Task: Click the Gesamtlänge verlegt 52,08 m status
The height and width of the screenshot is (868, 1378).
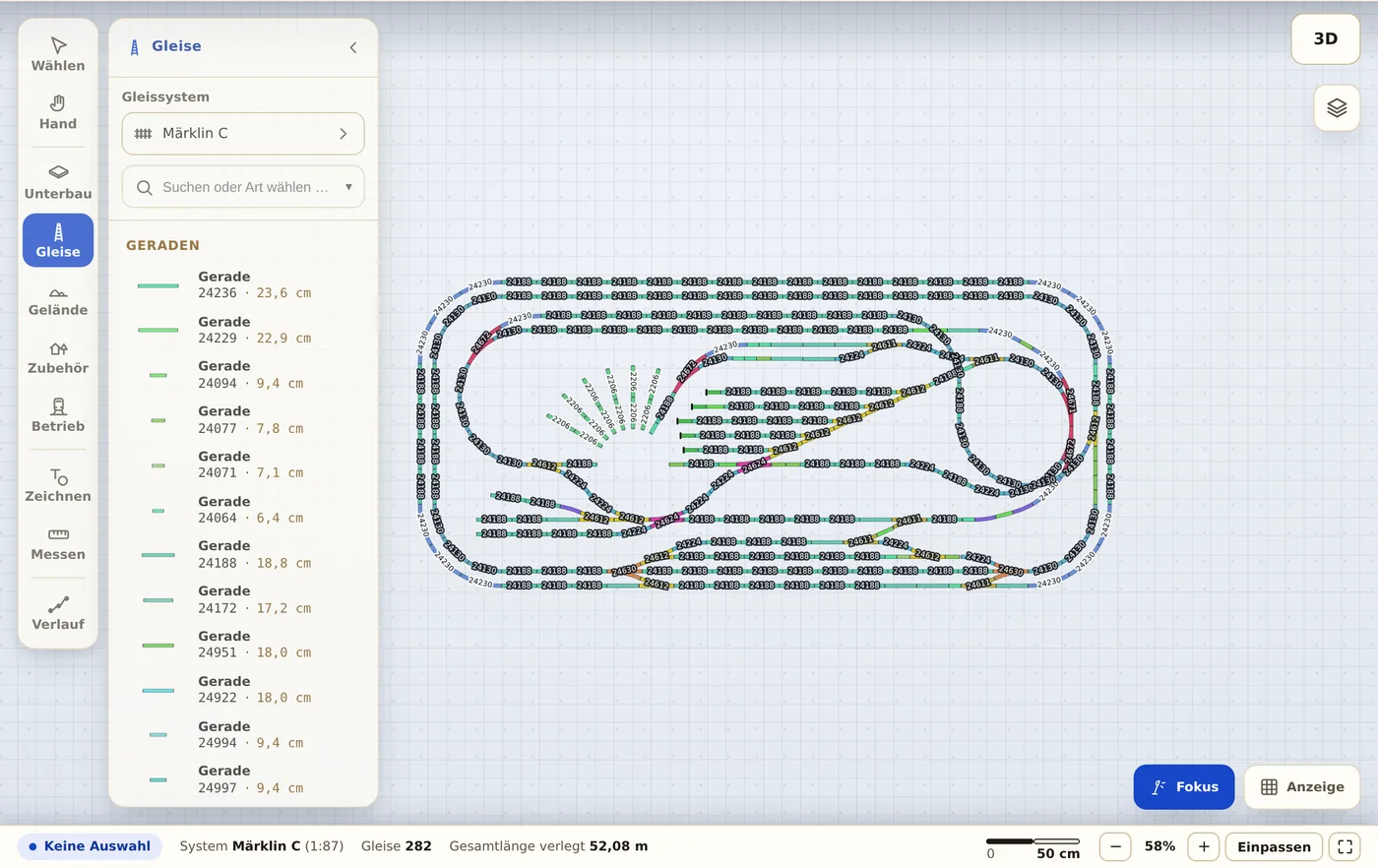Action: (548, 846)
